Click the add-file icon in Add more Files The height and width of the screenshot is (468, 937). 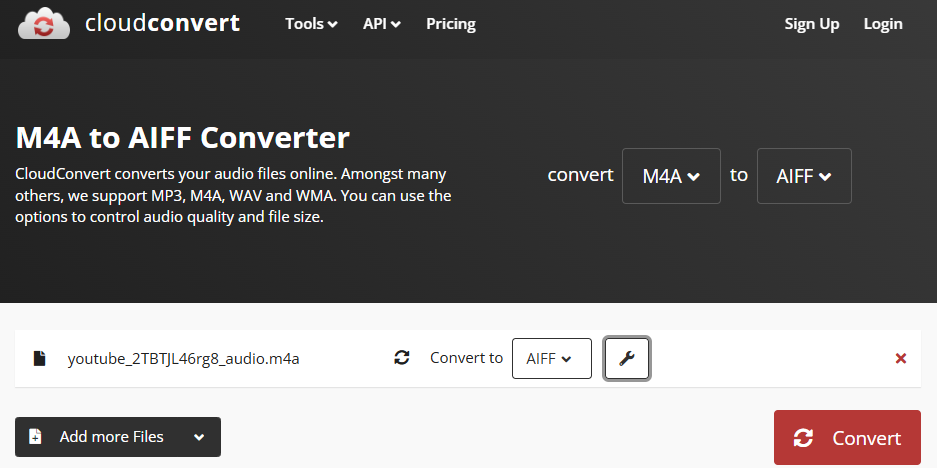[x=36, y=437]
